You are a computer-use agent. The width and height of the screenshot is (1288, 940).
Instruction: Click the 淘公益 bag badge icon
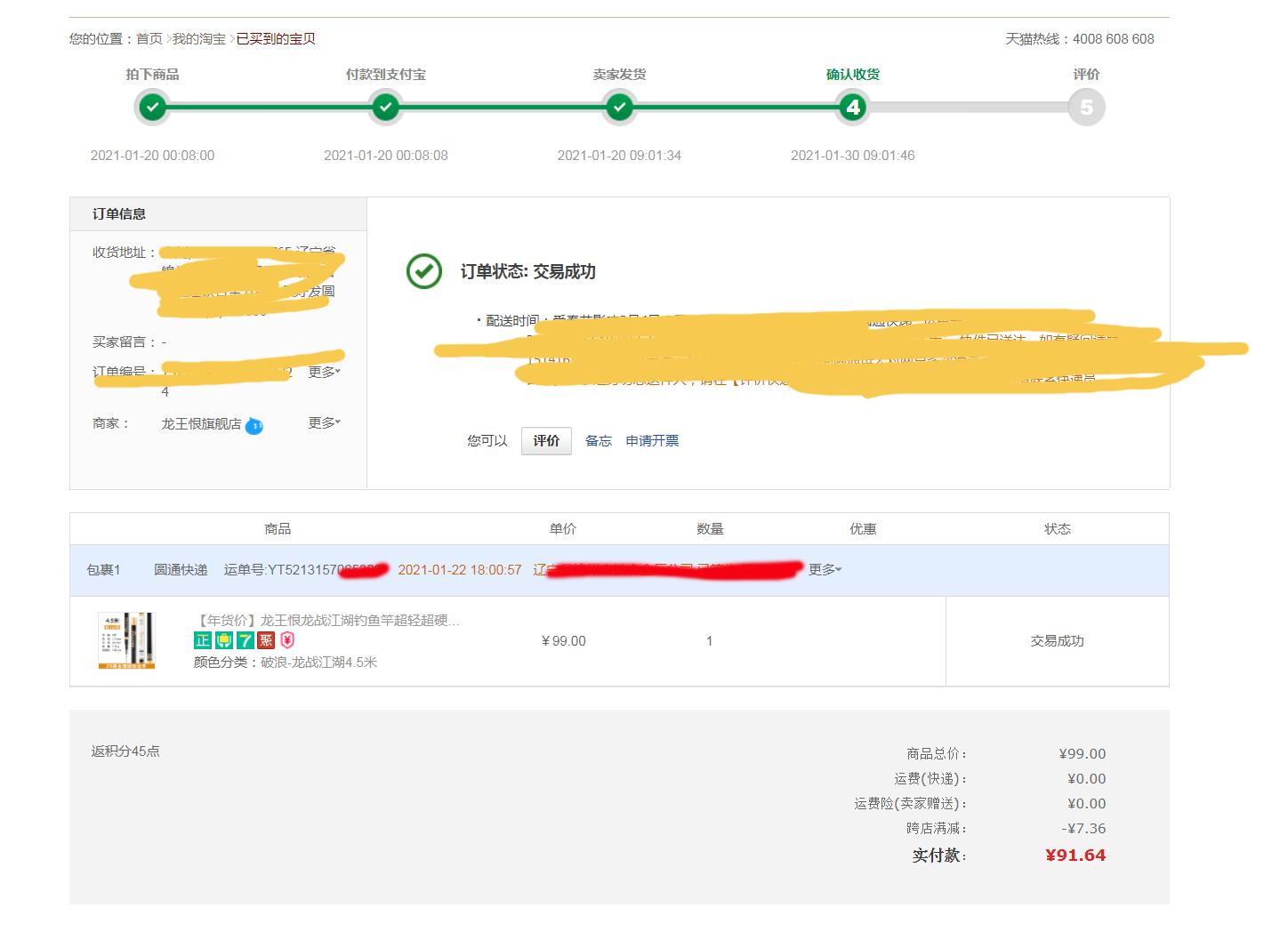(223, 640)
